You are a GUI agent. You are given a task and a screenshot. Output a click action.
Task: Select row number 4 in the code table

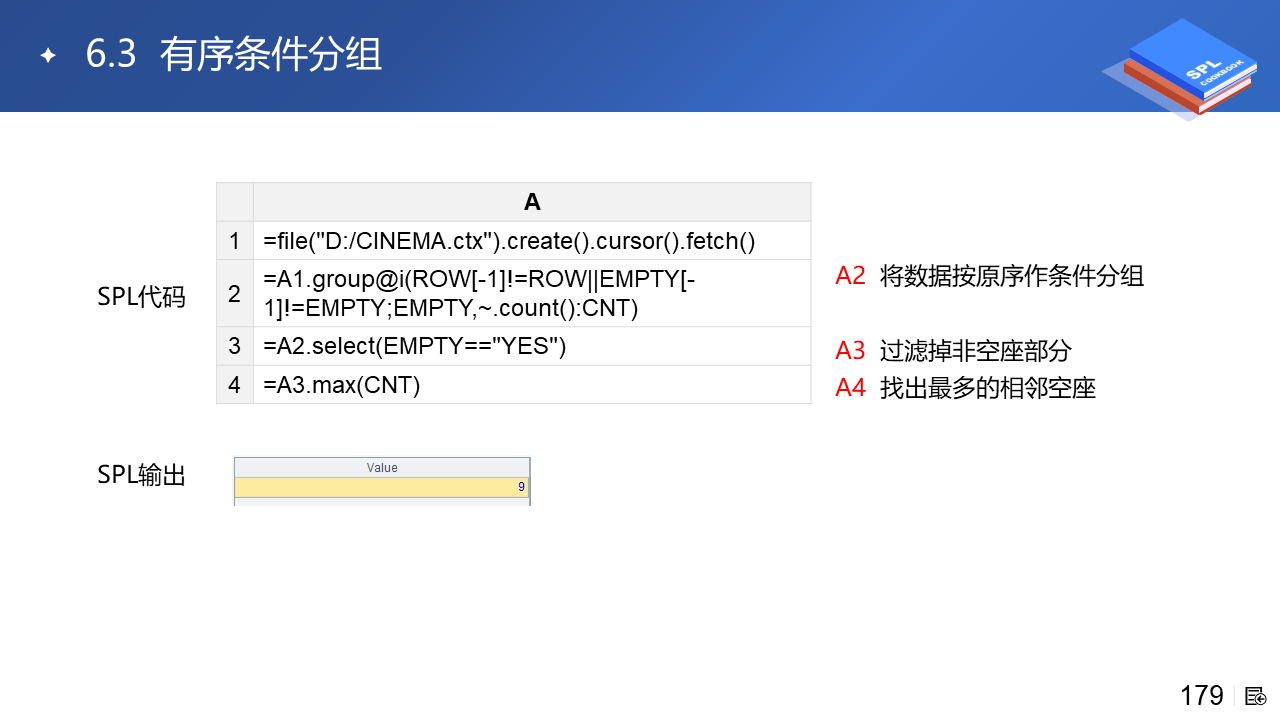click(235, 385)
